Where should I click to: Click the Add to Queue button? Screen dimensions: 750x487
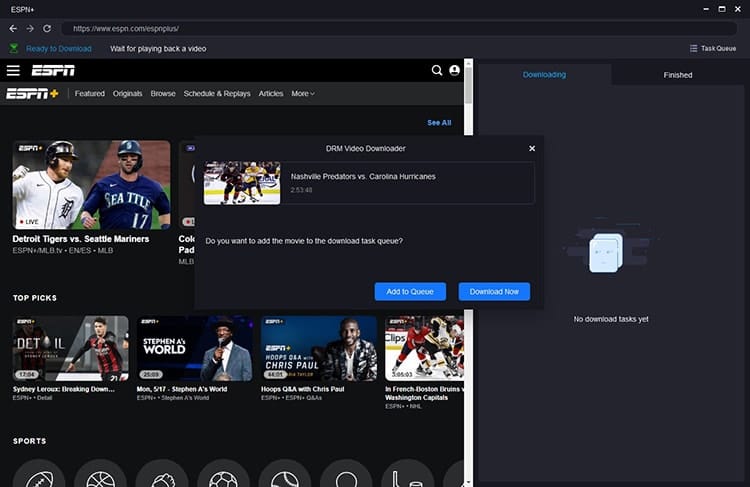click(x=410, y=291)
